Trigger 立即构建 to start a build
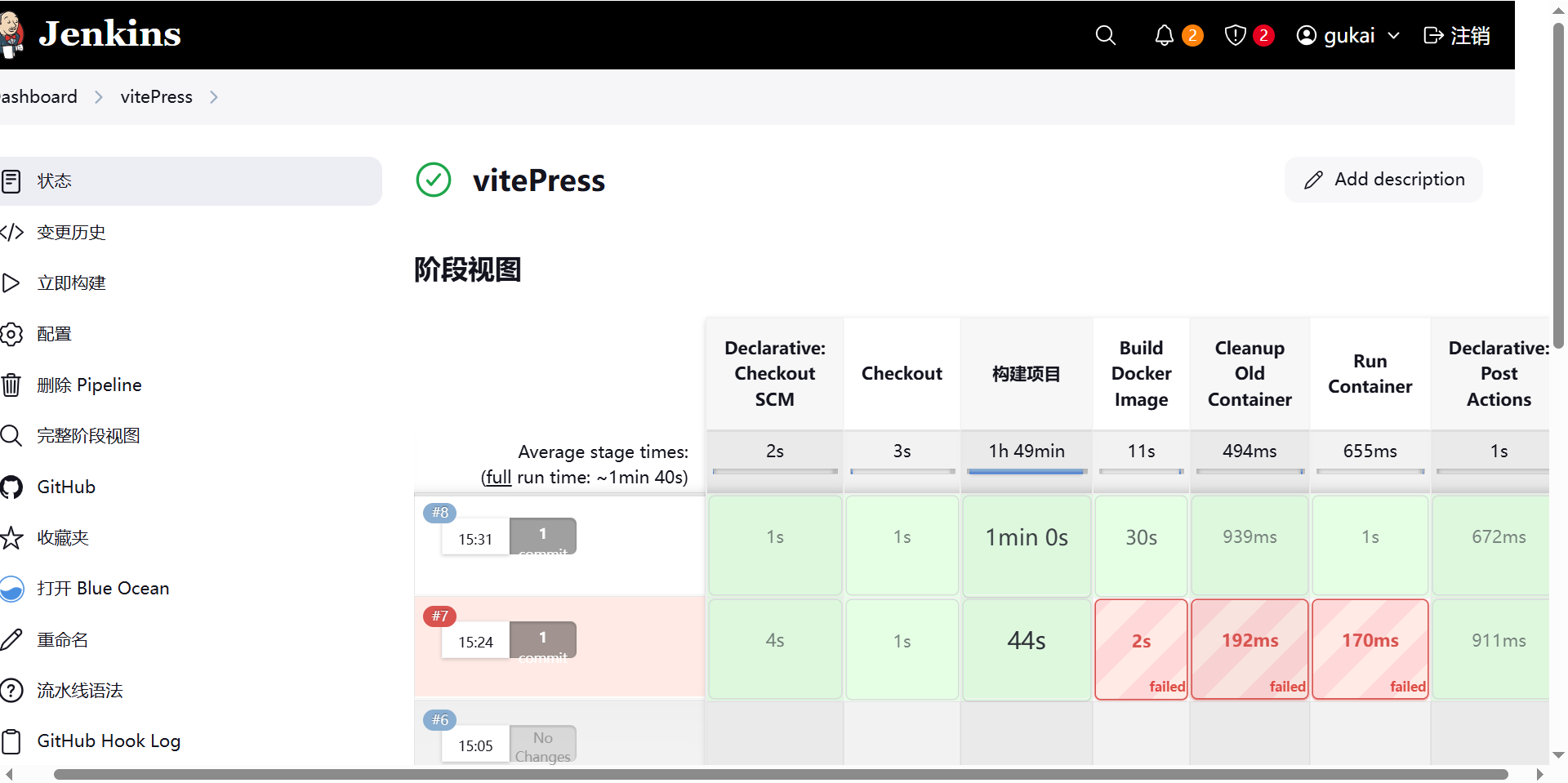Screen dimensions: 1568x783 (x=72, y=283)
